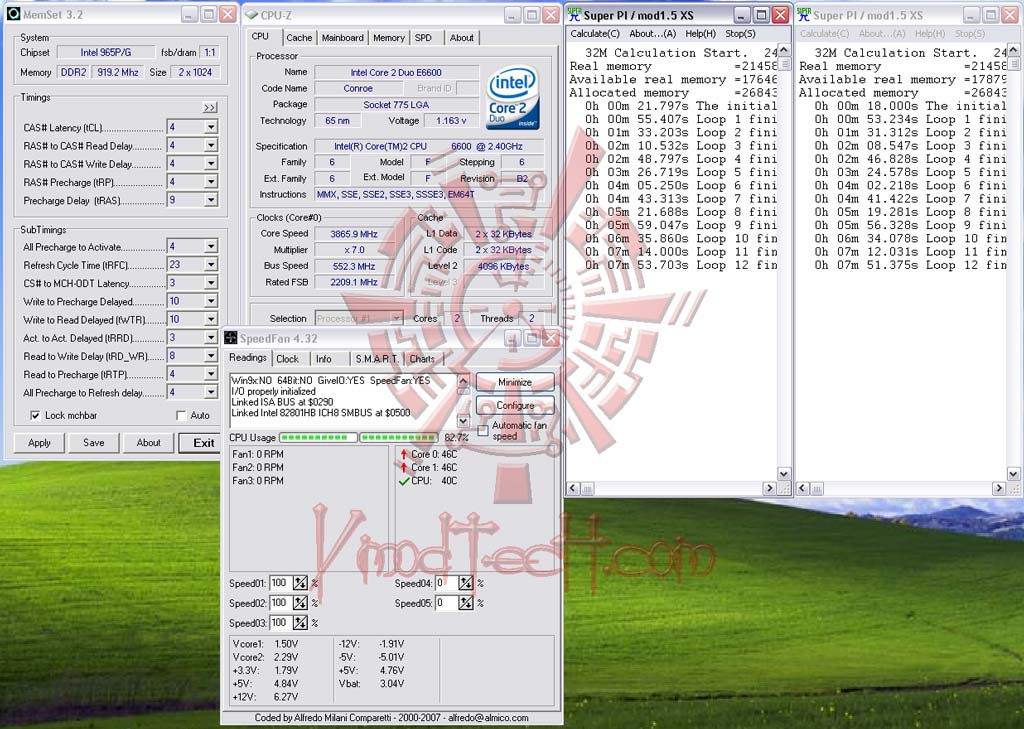Enable the Auto checkbox in MemSet

click(x=181, y=415)
